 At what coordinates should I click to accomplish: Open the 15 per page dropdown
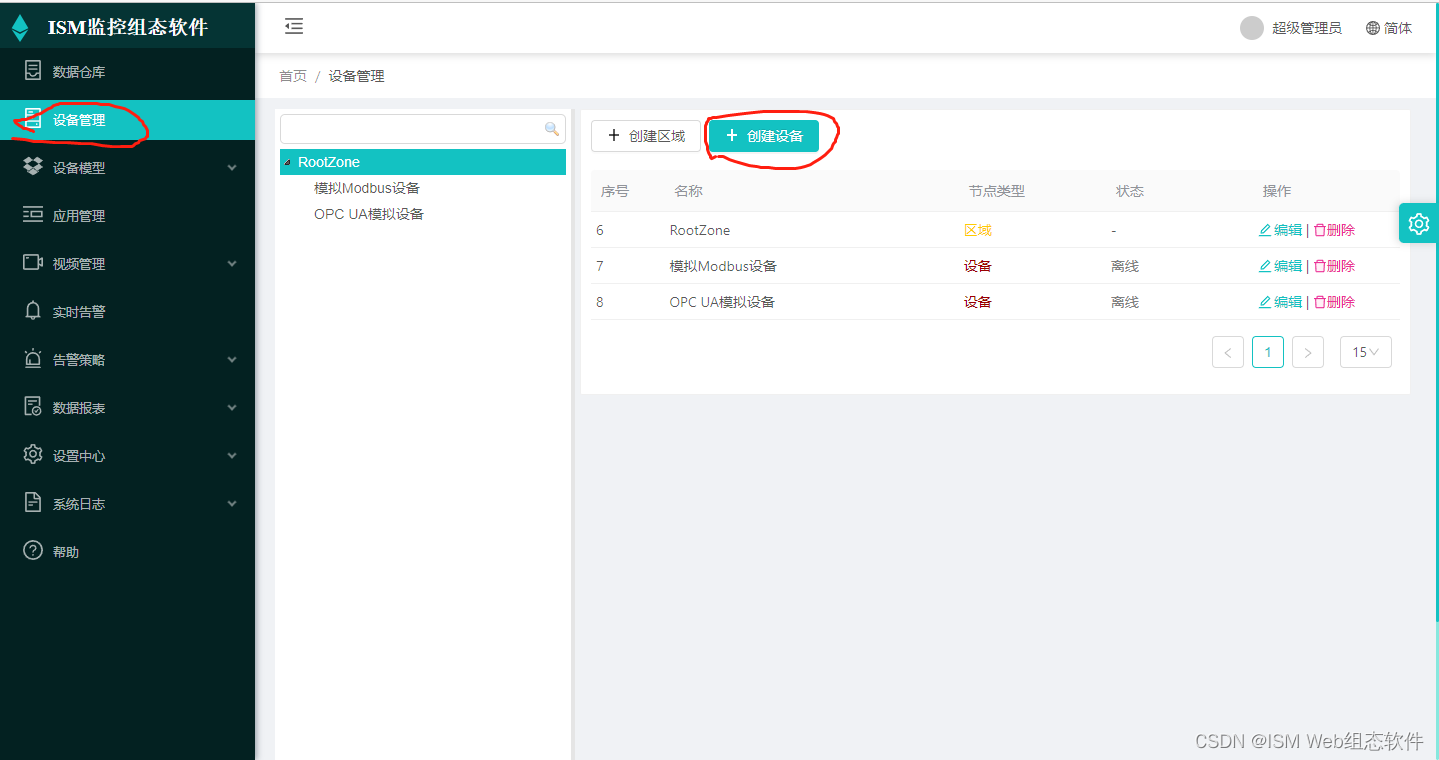(1365, 352)
